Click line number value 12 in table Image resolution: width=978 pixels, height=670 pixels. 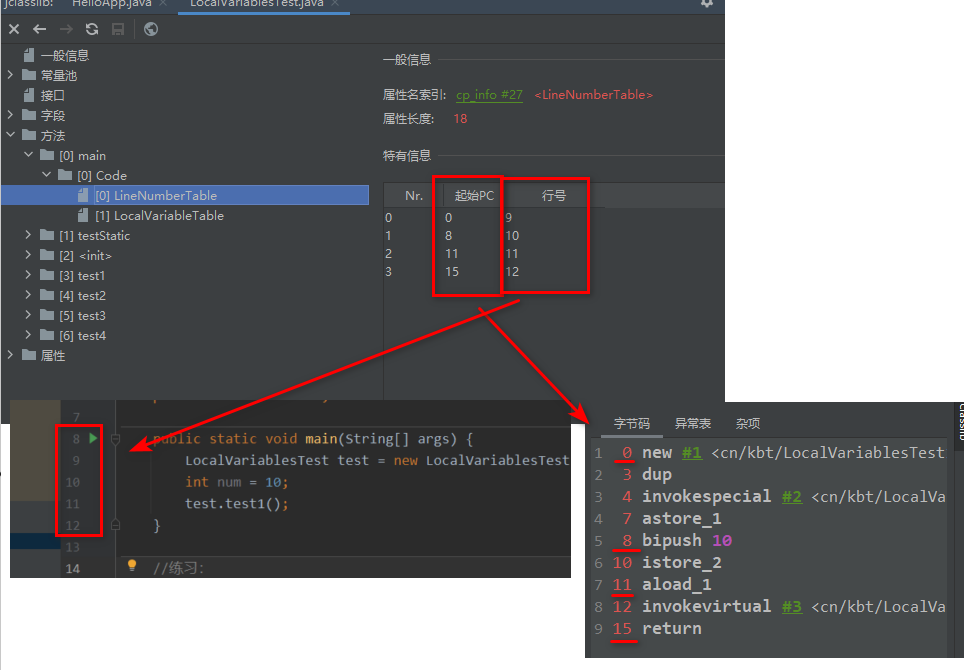coord(512,271)
